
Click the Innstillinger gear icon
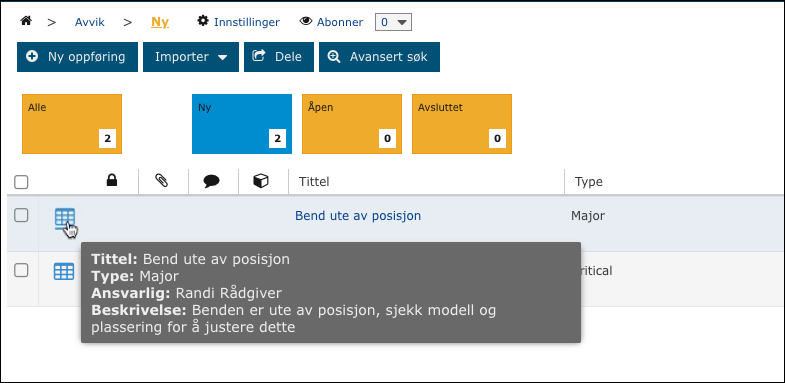coord(202,21)
